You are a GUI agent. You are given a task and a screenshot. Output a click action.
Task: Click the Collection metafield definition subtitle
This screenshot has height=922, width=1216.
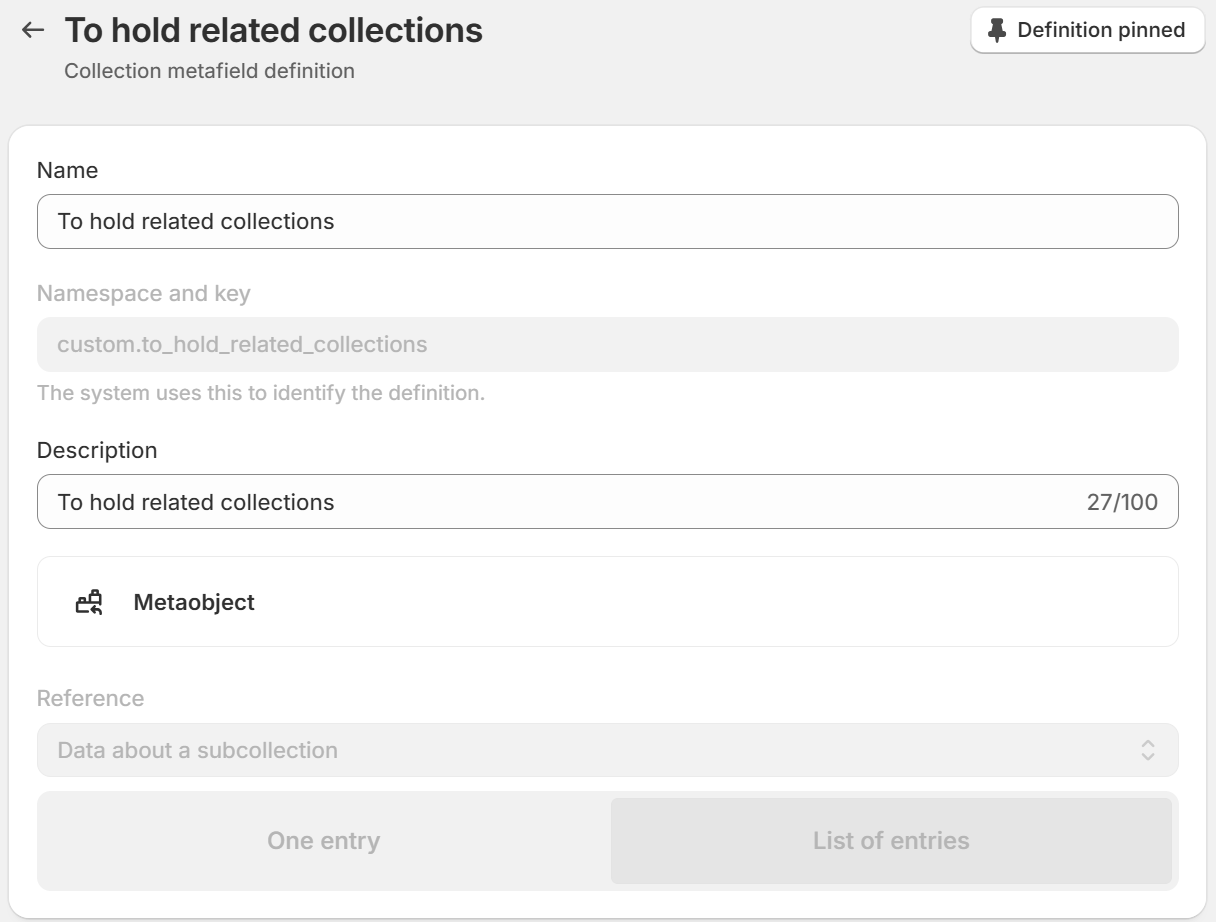(209, 71)
